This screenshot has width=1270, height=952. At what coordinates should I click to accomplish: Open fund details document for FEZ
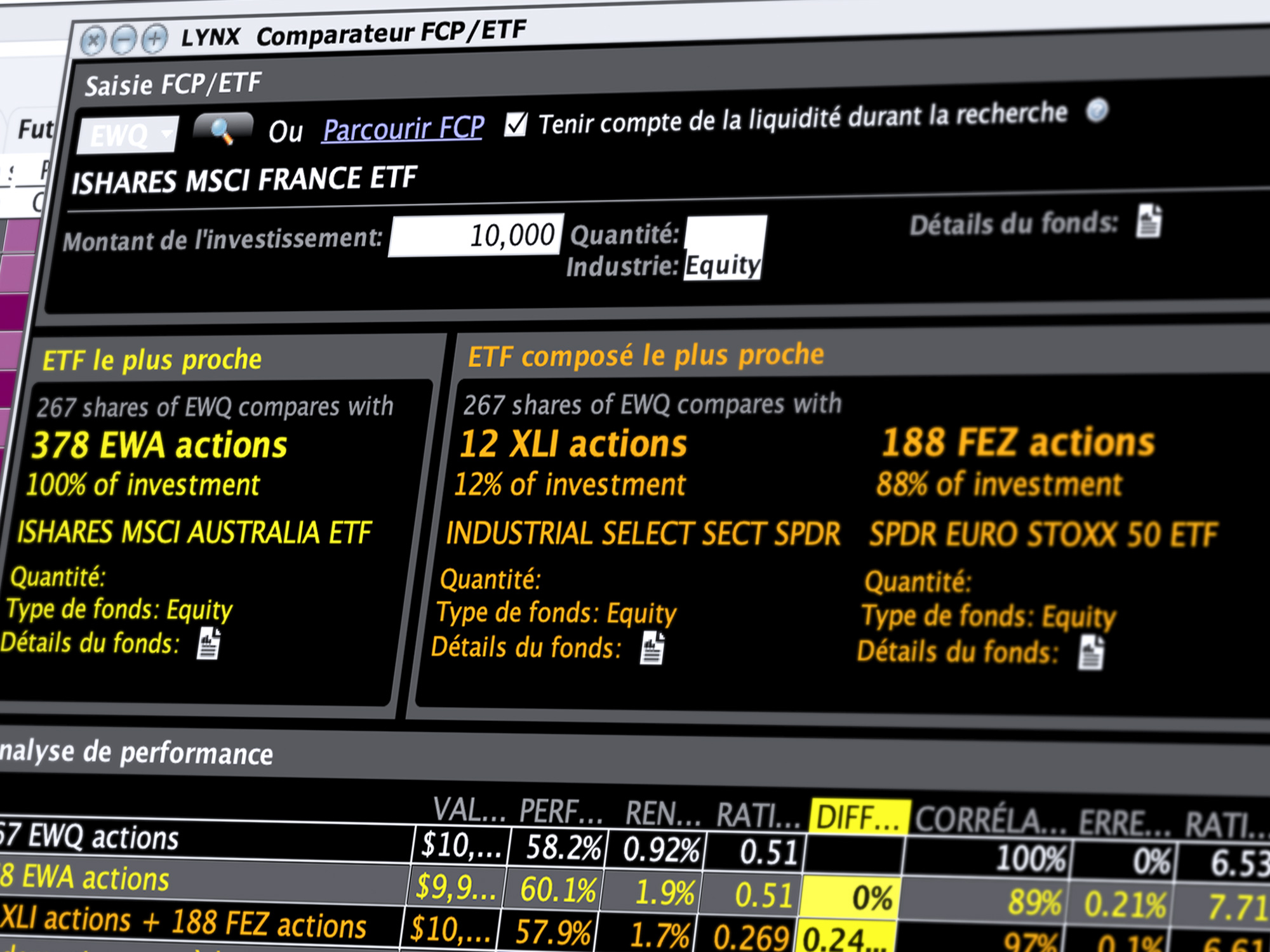[x=1092, y=653]
